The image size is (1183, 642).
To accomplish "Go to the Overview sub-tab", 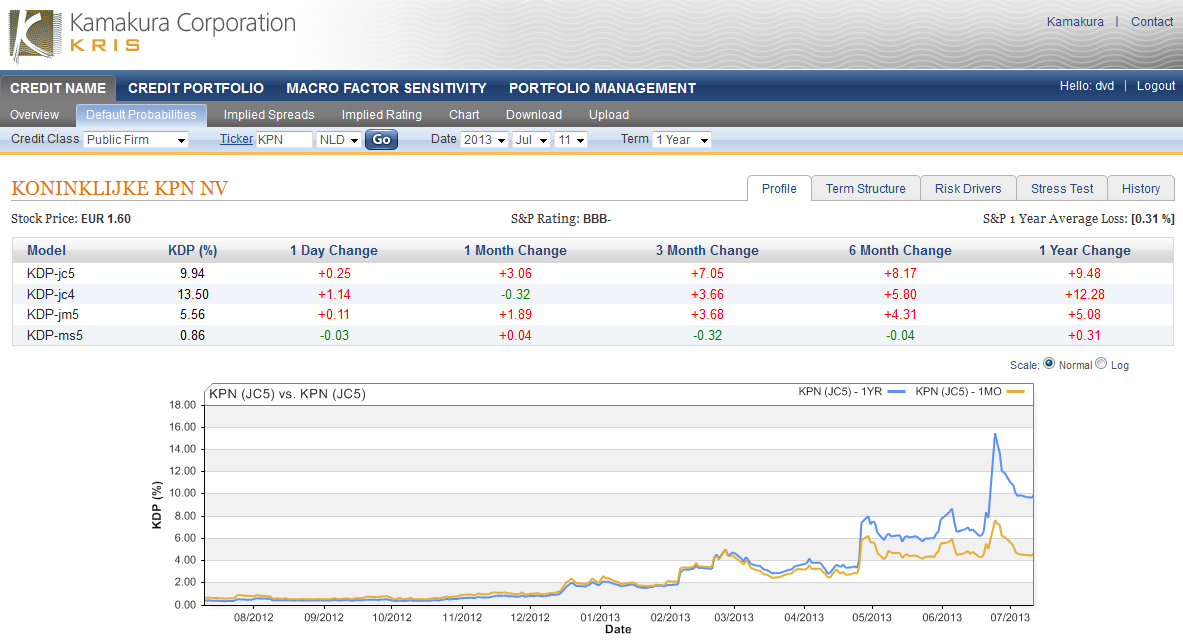I will (x=35, y=115).
